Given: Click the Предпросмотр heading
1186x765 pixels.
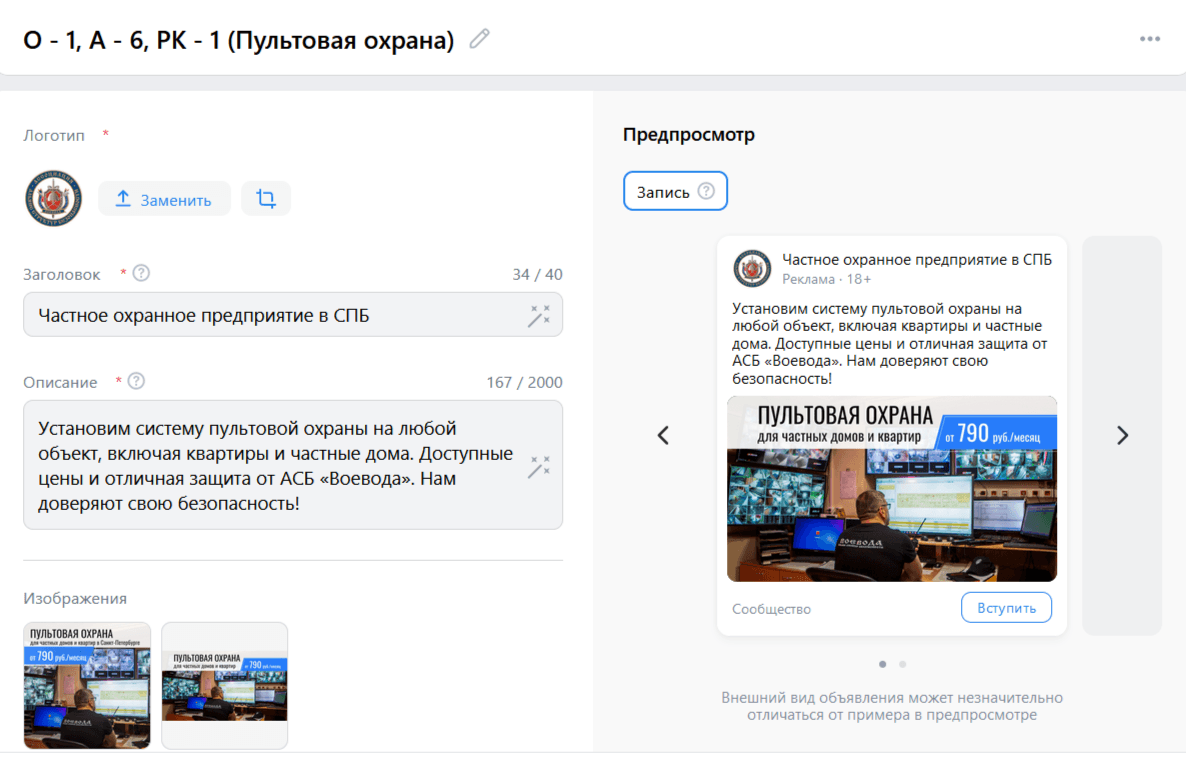Looking at the screenshot, I should click(689, 135).
